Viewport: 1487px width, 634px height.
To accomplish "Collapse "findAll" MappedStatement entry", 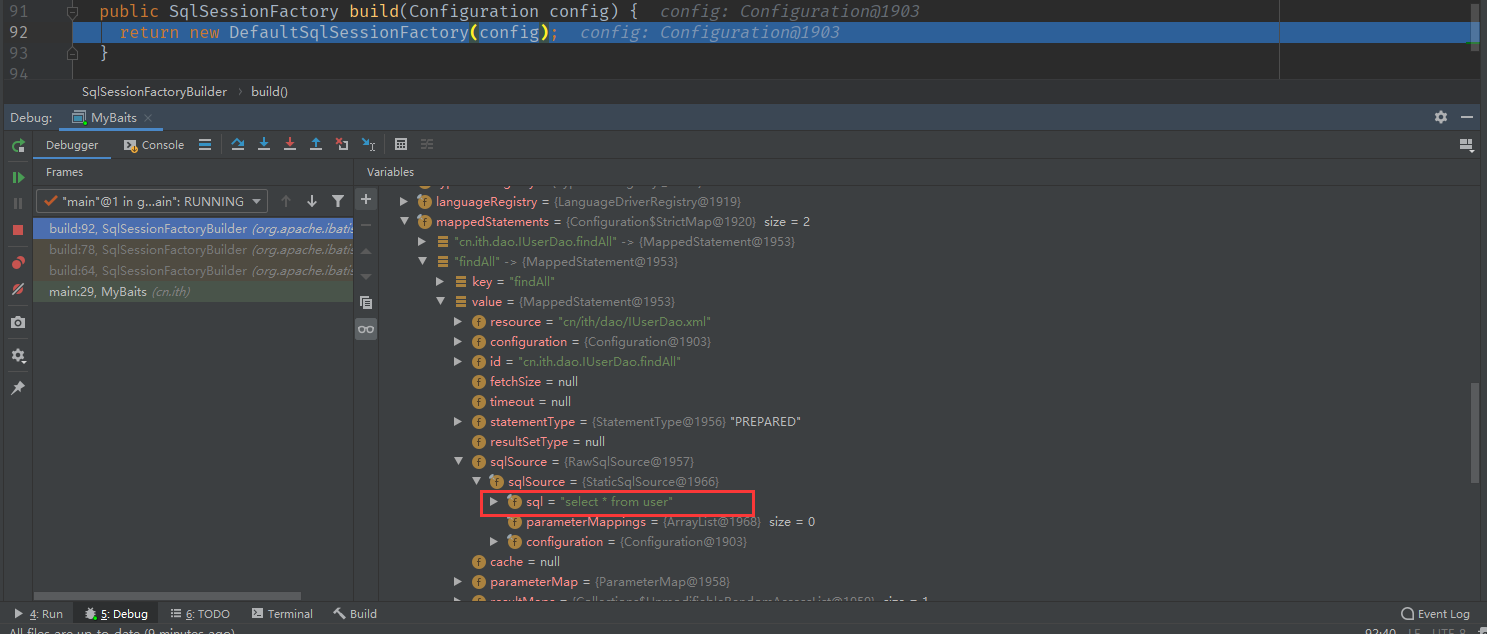I will [422, 262].
